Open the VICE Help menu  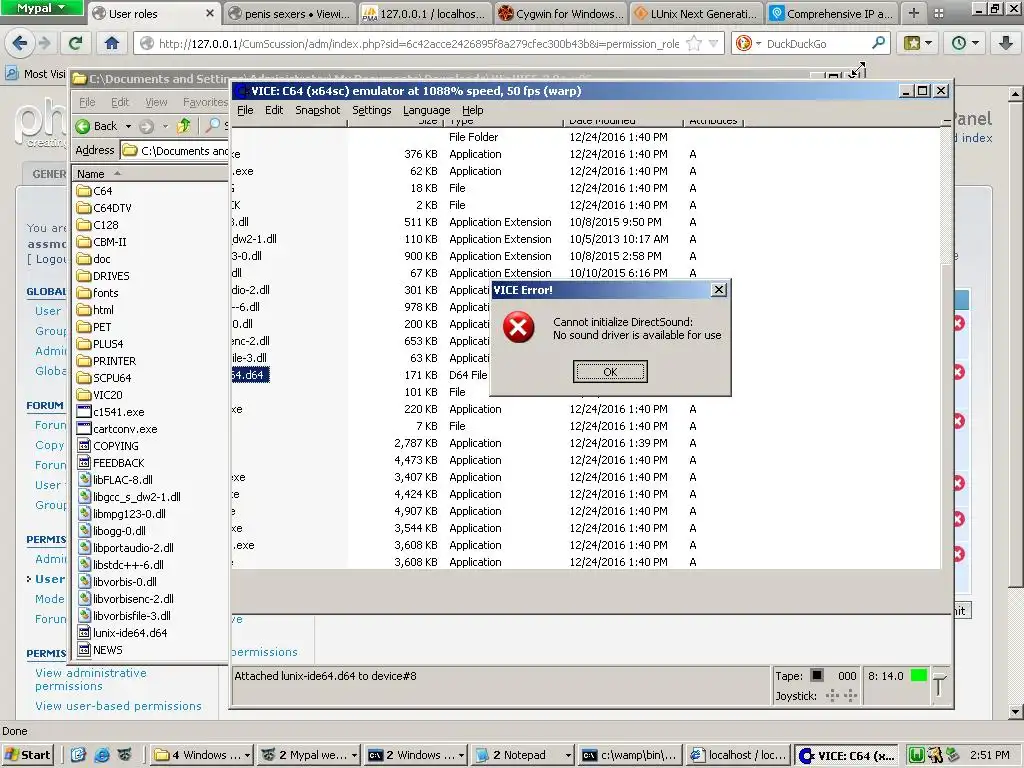coord(472,110)
